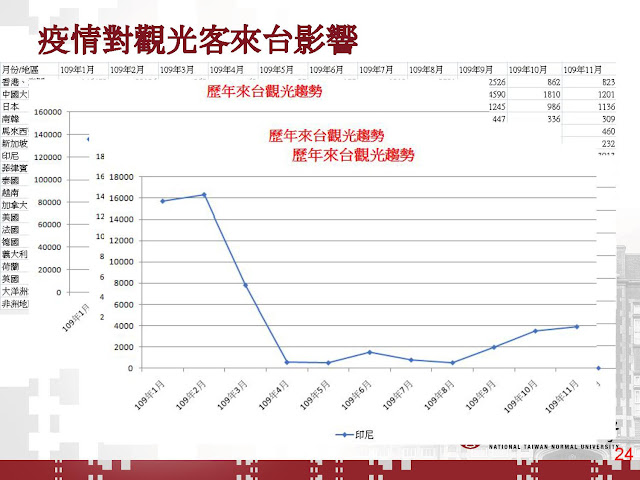640x480 pixels.
Task: Click the 法國 row label
Action: pos(11,229)
